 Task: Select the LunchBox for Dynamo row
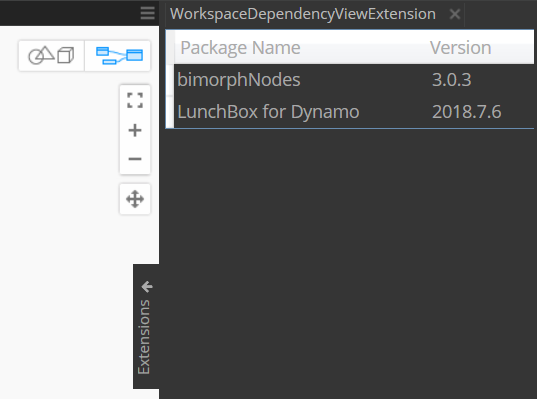pyautogui.click(x=354, y=112)
